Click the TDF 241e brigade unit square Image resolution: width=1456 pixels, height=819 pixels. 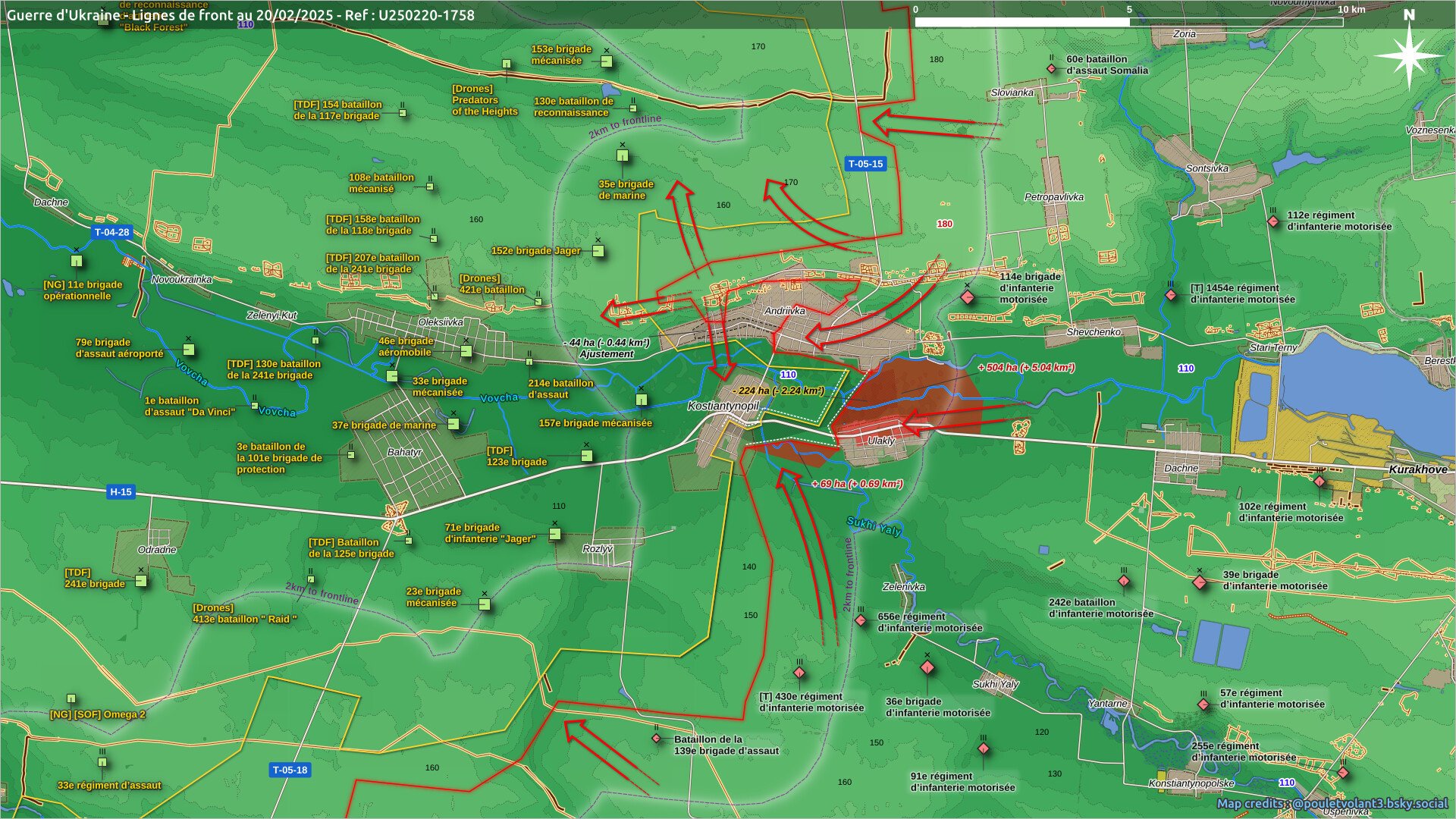[x=141, y=581]
